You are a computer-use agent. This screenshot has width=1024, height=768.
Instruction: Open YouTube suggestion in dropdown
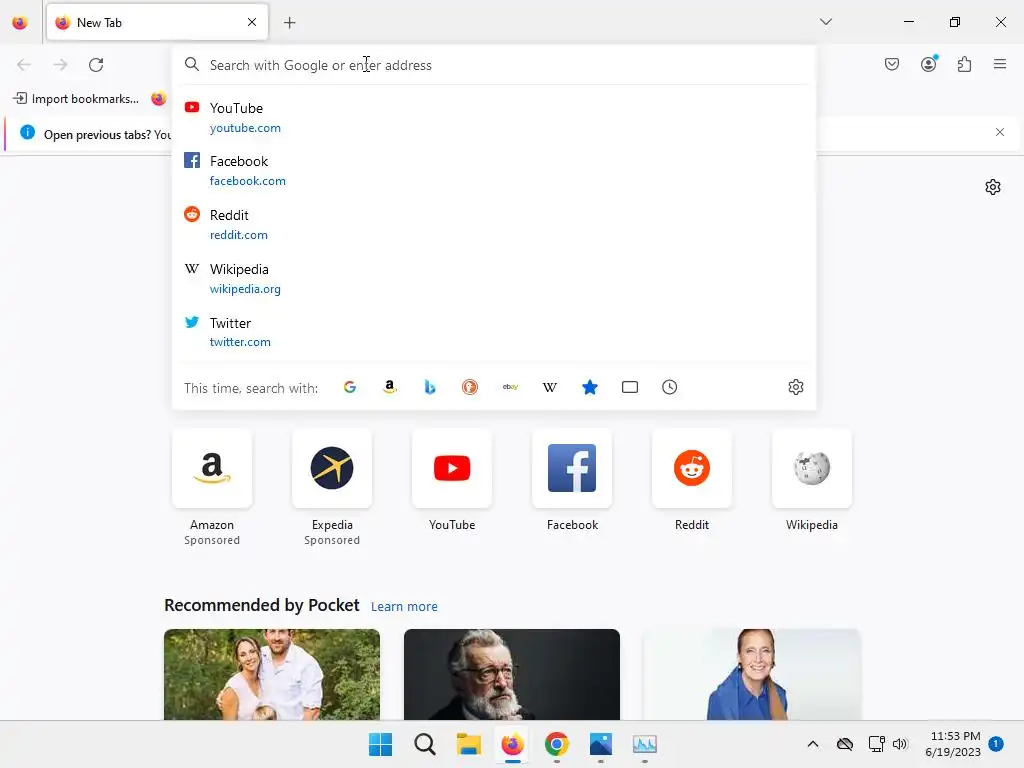pyautogui.click(x=494, y=118)
